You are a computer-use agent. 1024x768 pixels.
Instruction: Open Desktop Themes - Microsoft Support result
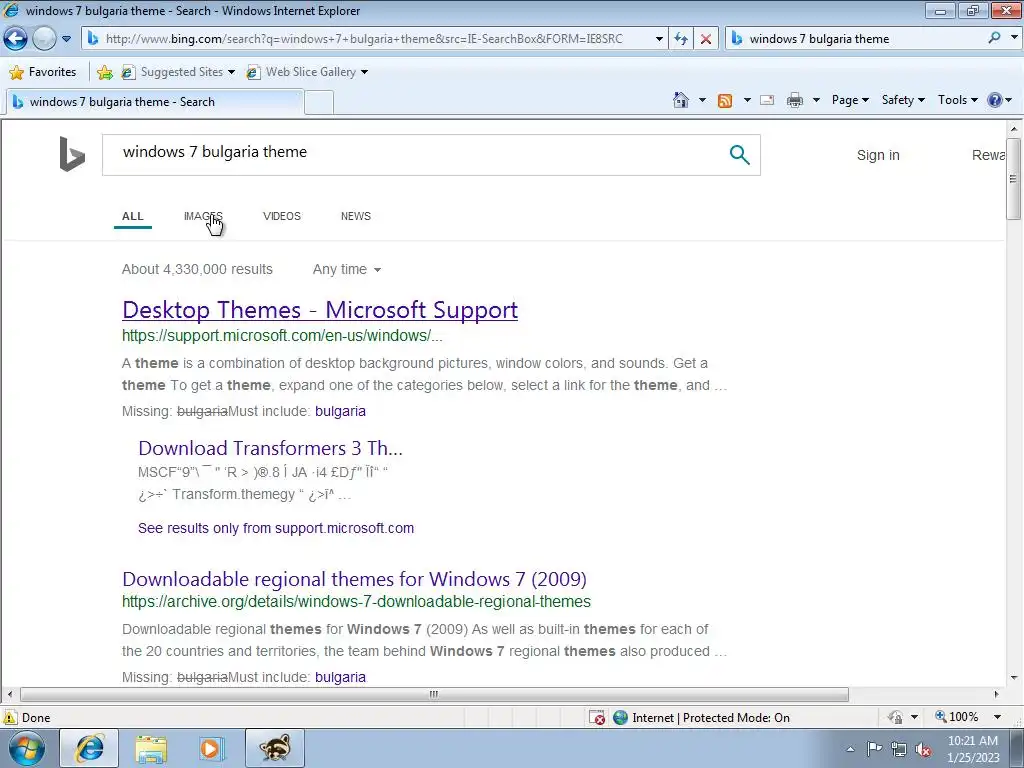pos(320,310)
